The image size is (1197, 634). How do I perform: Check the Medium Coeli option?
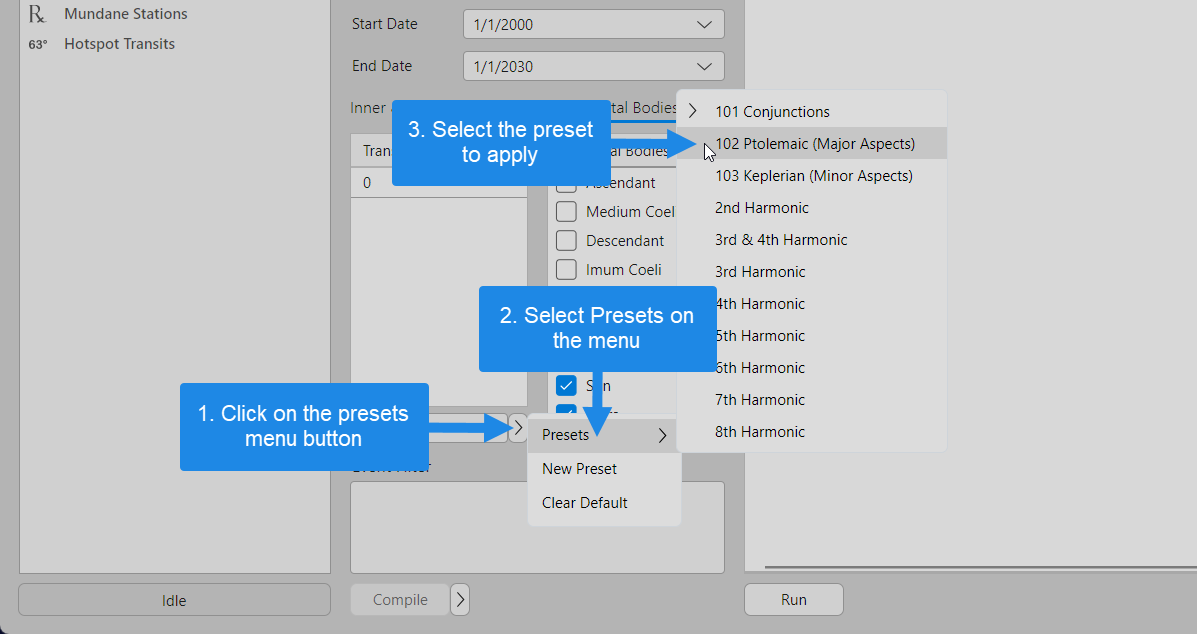click(x=565, y=211)
